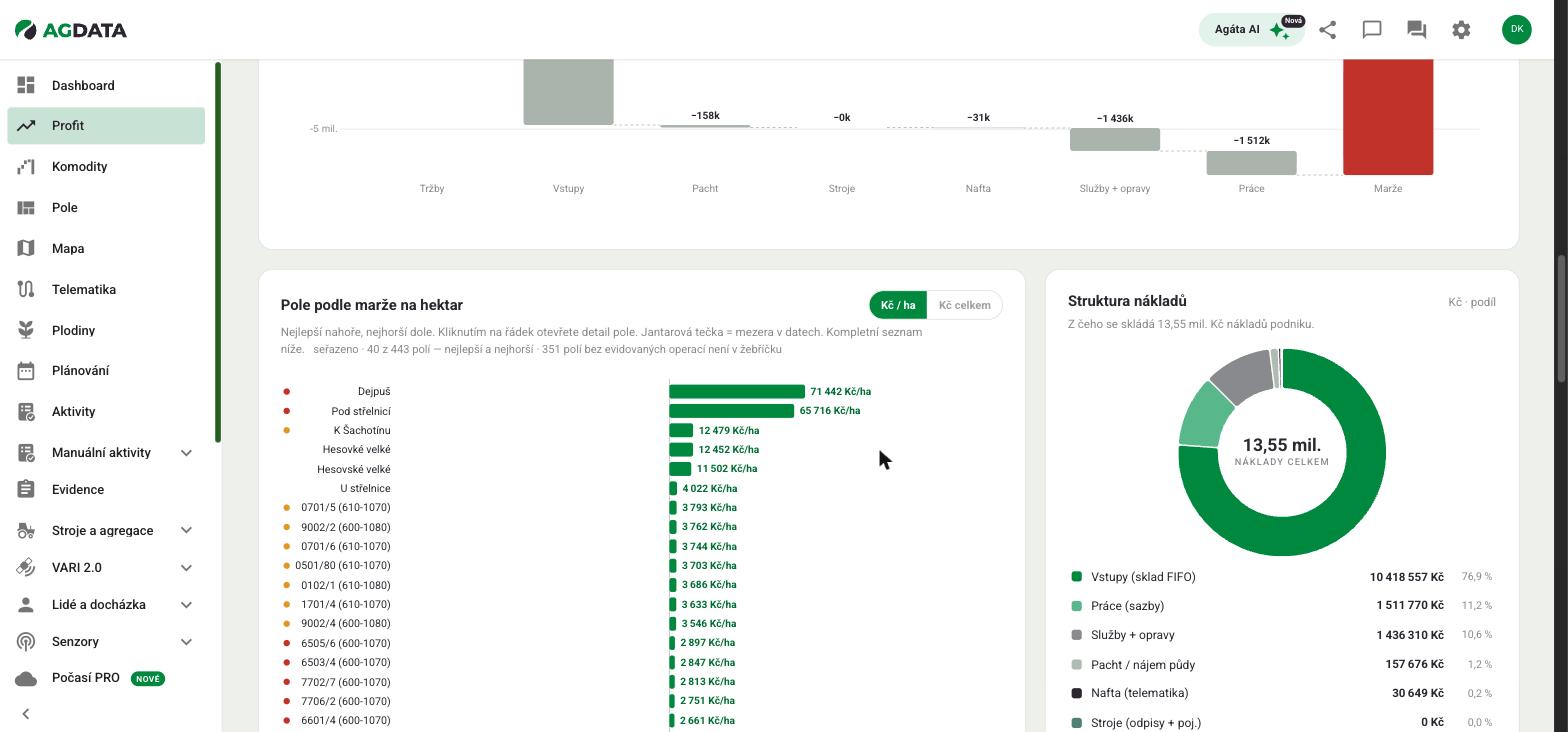
Task: Open the AGDATA logo home link
Action: pos(71,30)
